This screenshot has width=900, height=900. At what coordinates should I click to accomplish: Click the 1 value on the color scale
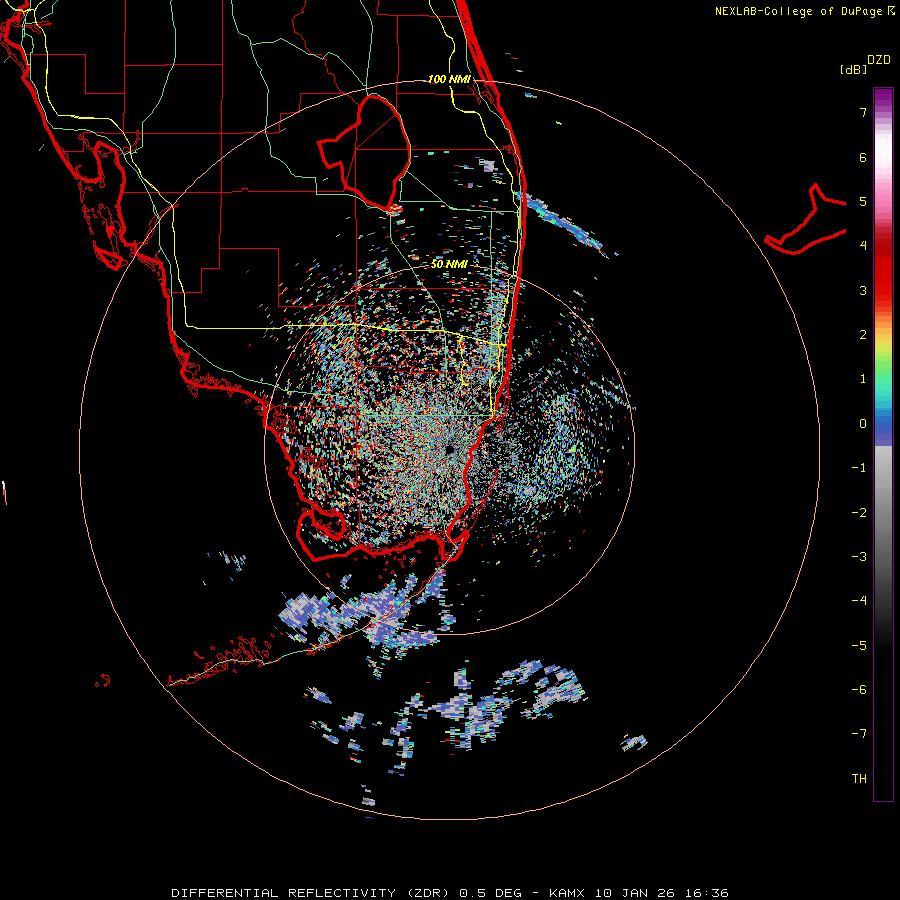click(863, 379)
